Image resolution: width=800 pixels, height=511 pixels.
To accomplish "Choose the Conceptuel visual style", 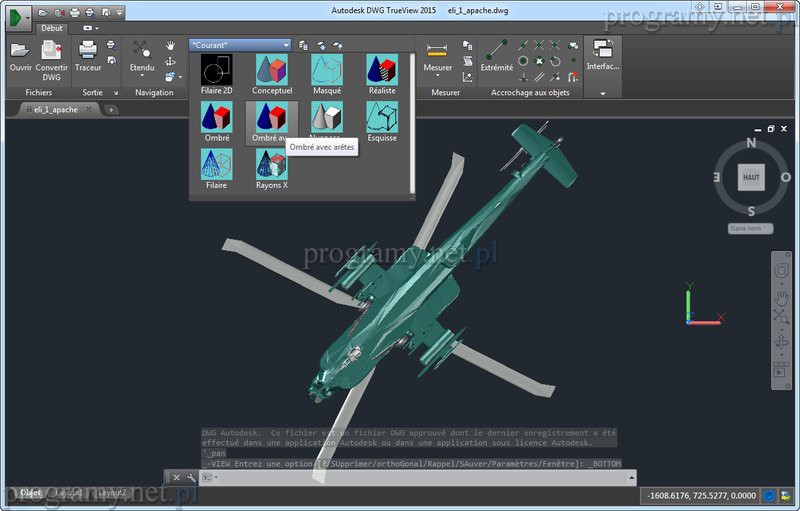I will coord(271,70).
